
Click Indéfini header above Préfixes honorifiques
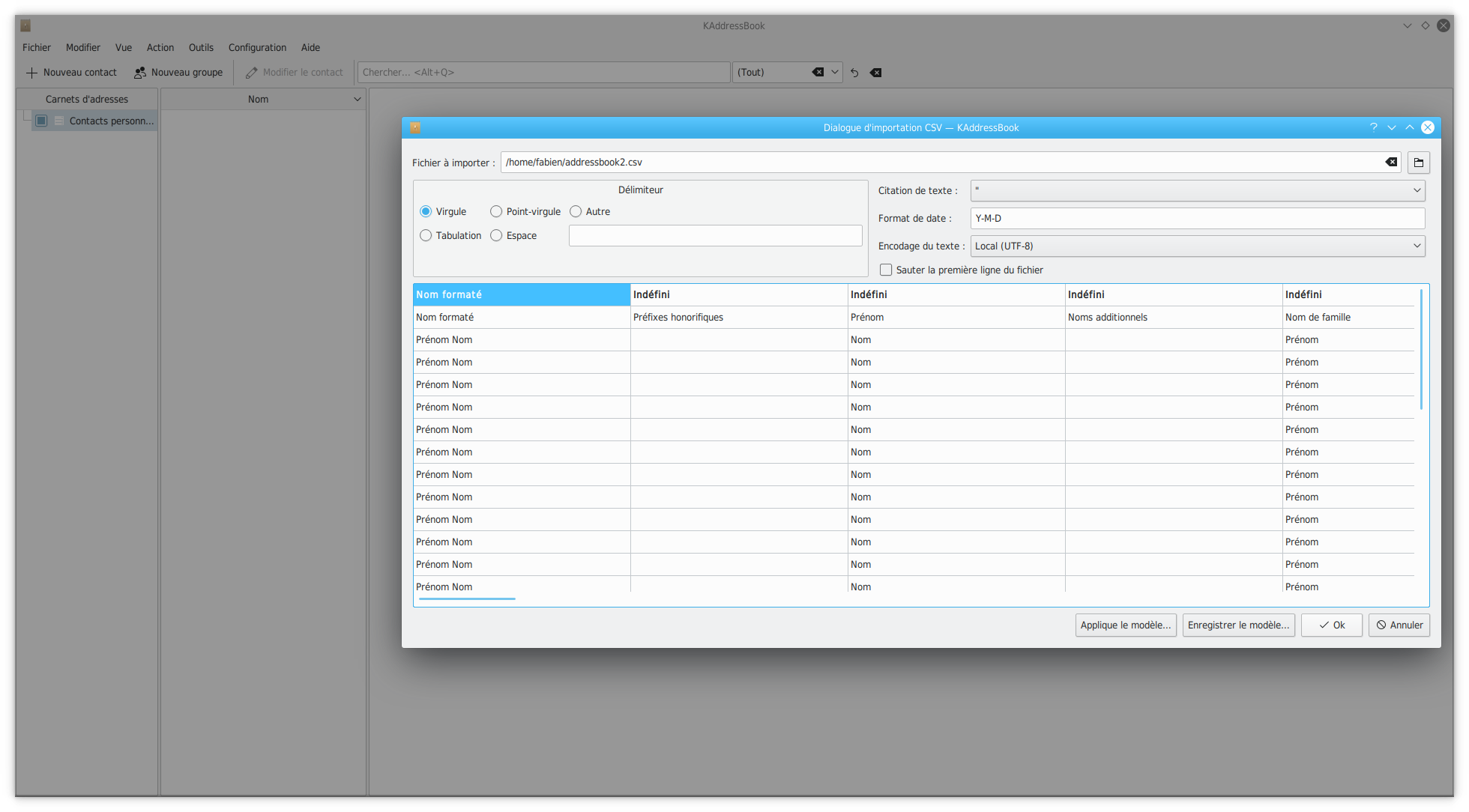[738, 294]
